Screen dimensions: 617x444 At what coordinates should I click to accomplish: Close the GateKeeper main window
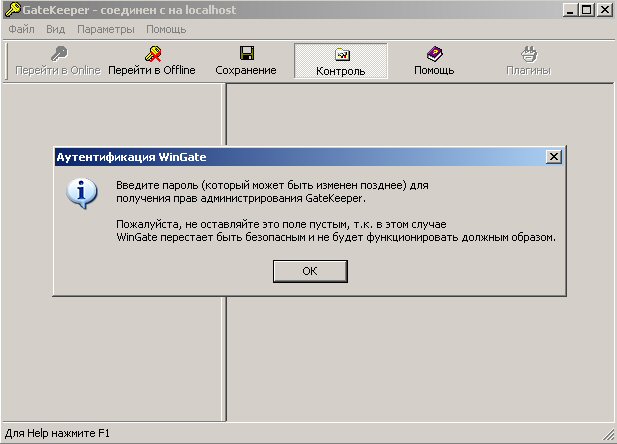point(605,9)
